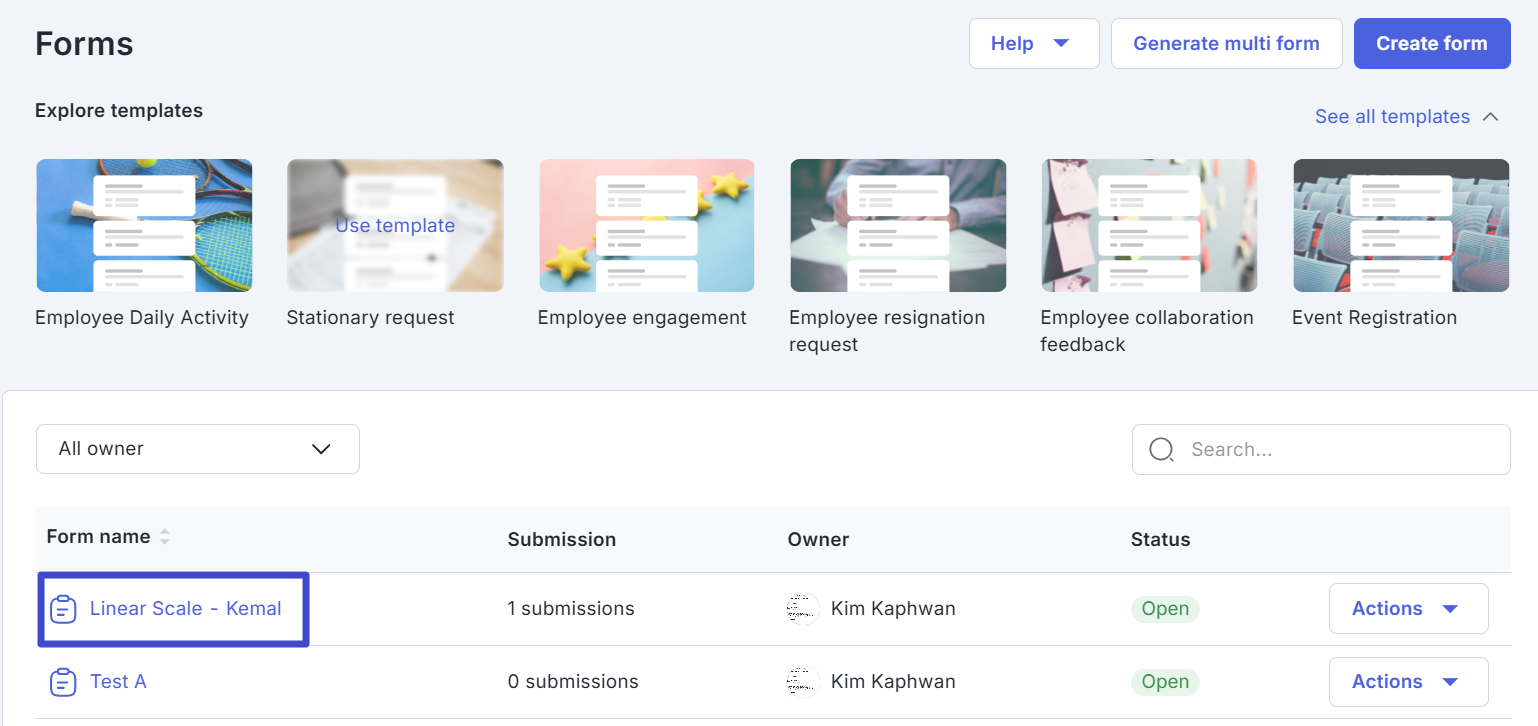
Task: Click the Event Registration template label
Action: 1374,318
